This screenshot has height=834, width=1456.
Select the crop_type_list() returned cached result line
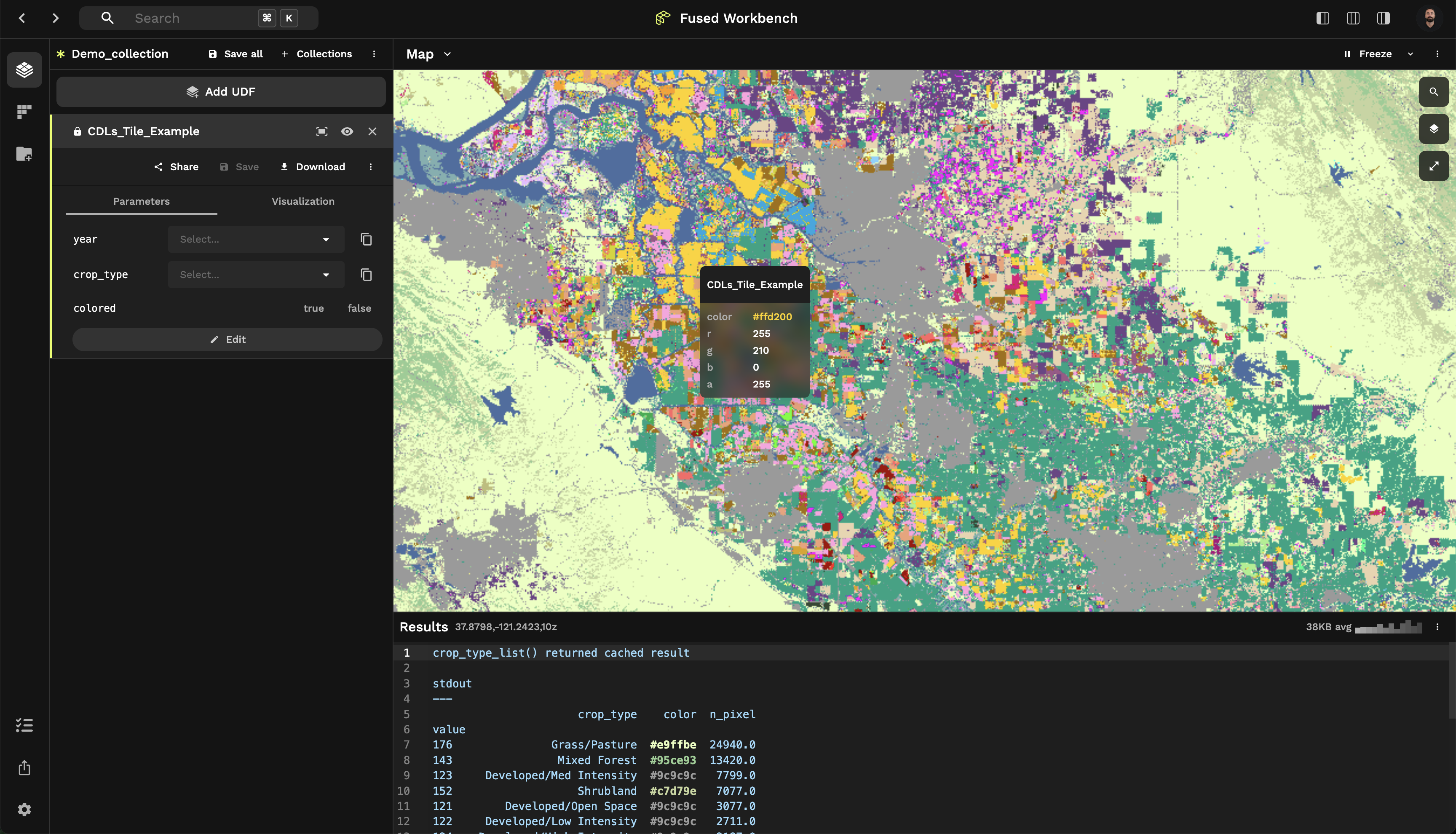click(561, 653)
